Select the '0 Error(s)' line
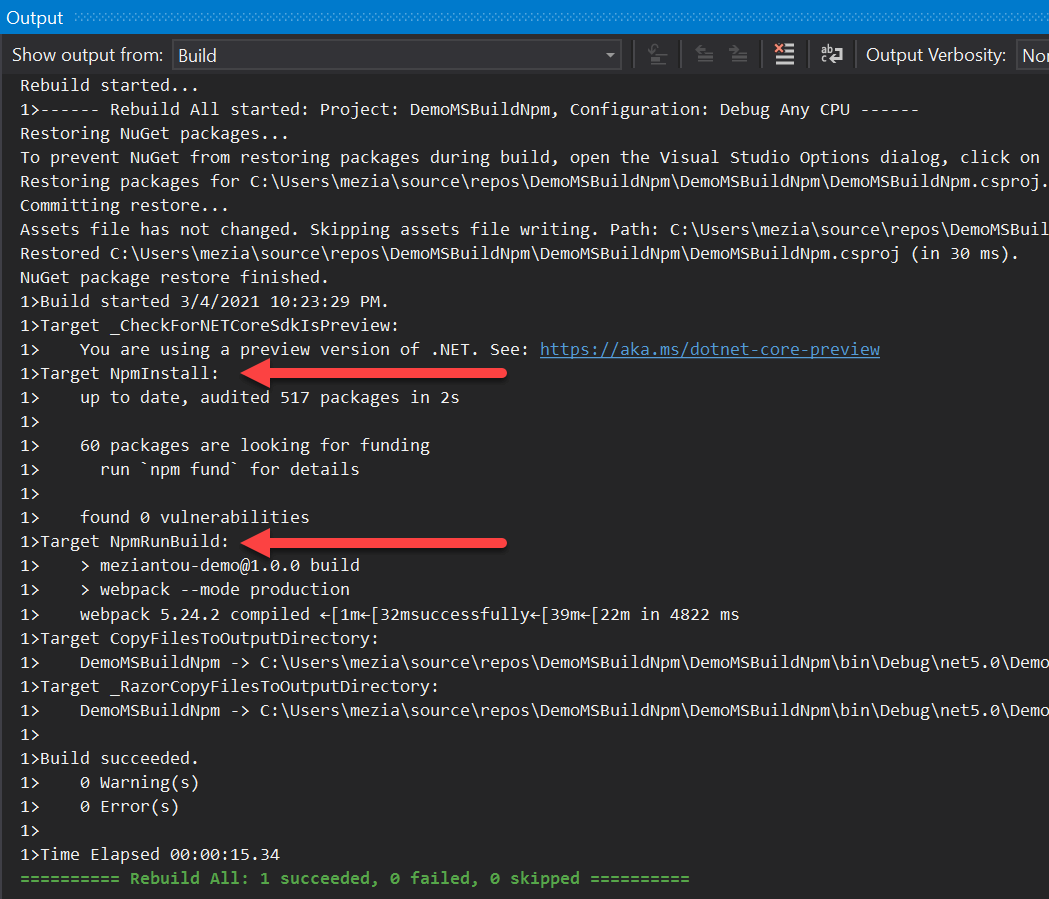 [x=129, y=806]
